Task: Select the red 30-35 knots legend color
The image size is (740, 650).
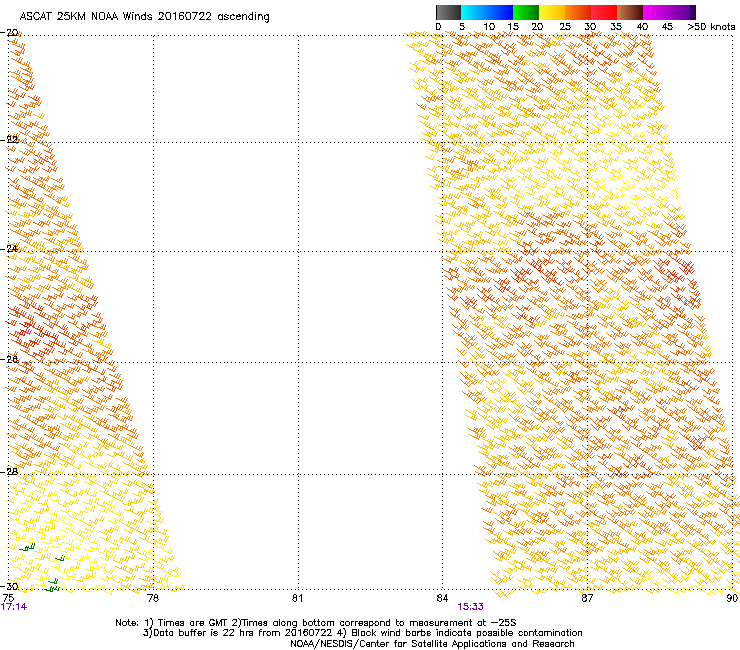Action: pos(604,12)
